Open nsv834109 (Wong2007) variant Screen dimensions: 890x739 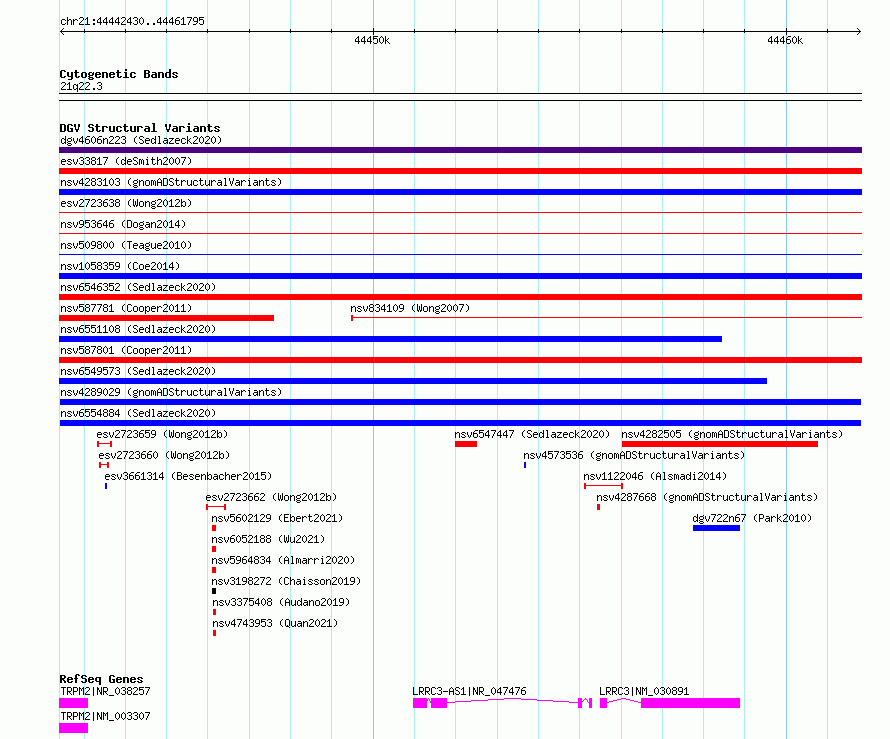410,308
